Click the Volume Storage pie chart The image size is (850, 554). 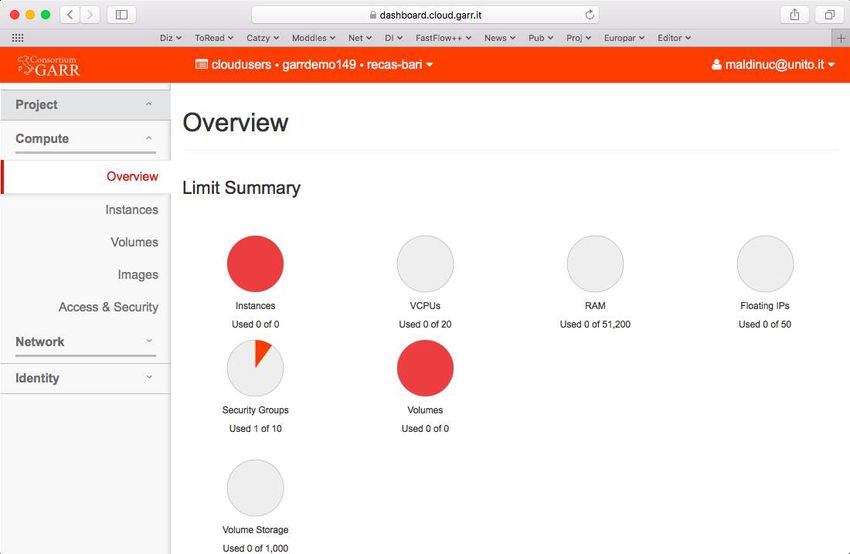[x=255, y=488]
